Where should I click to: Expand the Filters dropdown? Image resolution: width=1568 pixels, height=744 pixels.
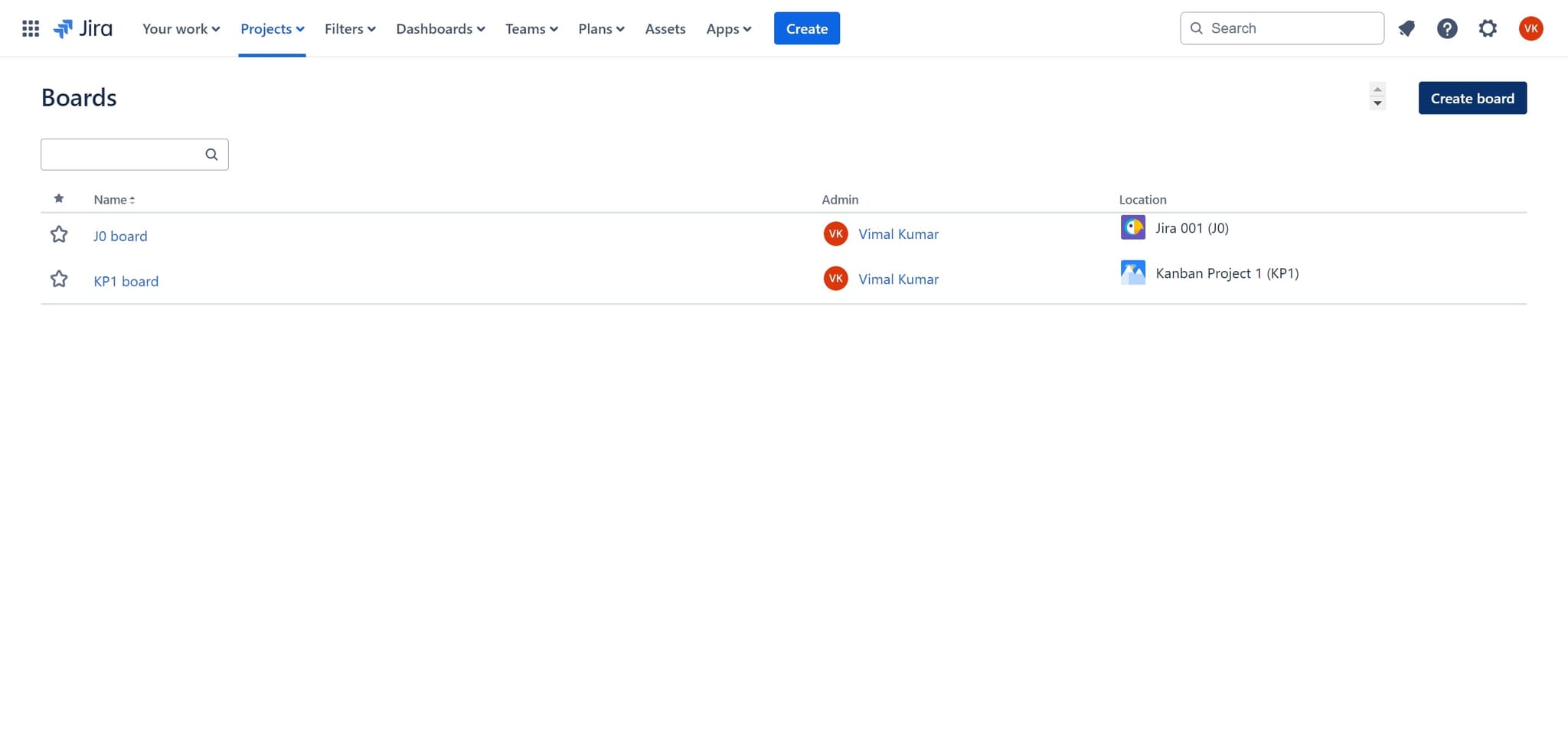pos(349,29)
